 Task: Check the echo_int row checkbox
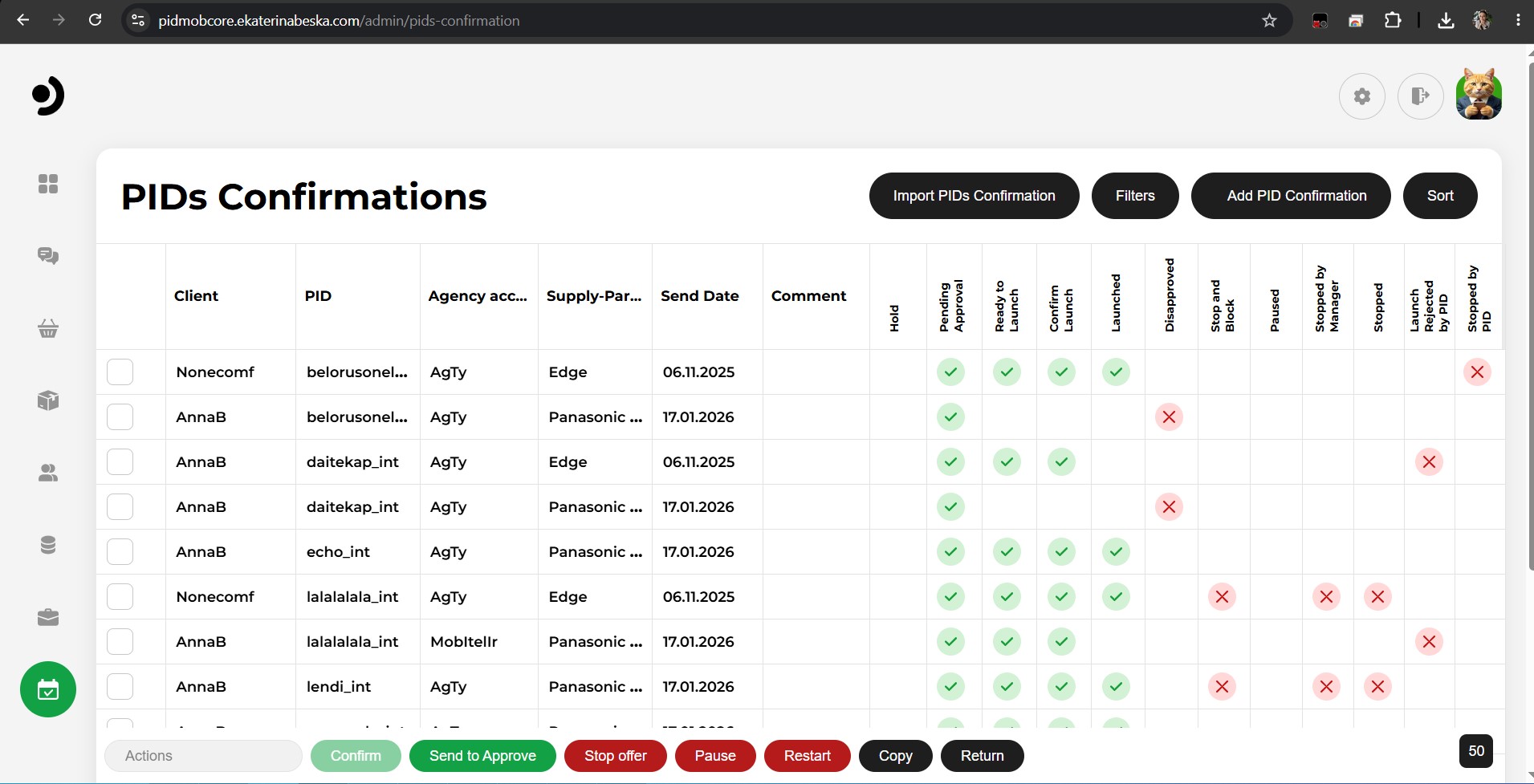point(120,552)
